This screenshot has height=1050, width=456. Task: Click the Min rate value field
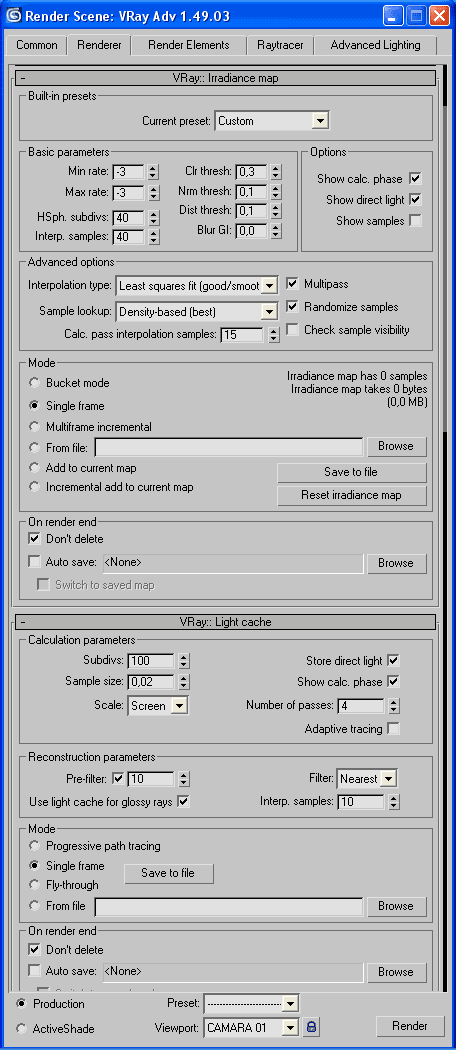click(x=129, y=172)
